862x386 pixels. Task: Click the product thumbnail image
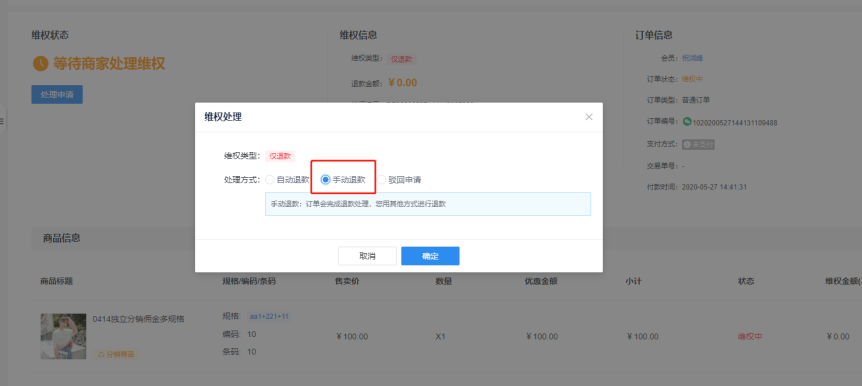click(x=63, y=336)
